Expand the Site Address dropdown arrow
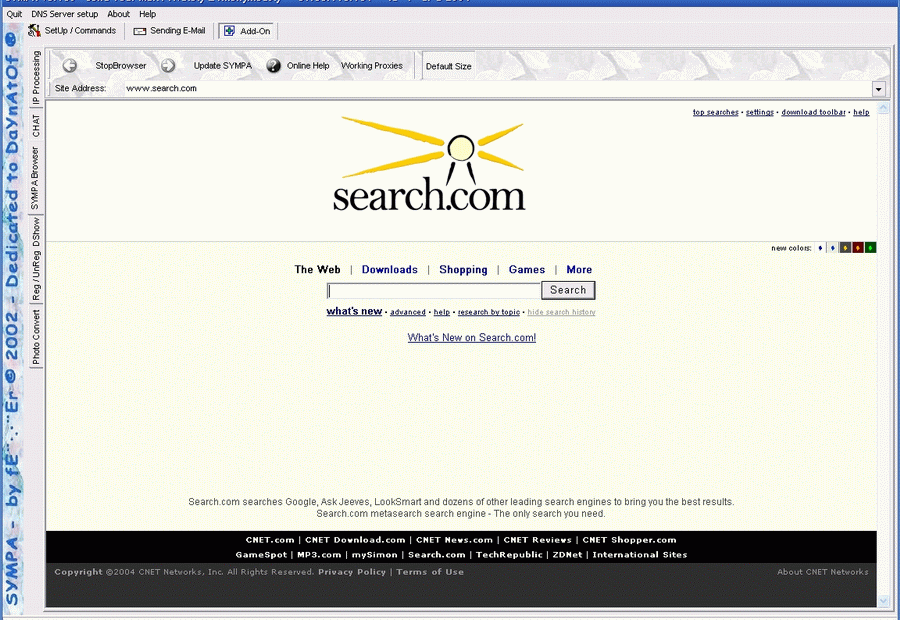900x620 pixels. pos(878,89)
